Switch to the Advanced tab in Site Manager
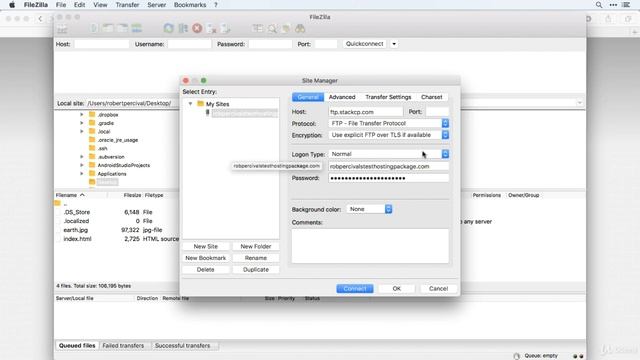This screenshot has width=640, height=360. click(x=342, y=97)
